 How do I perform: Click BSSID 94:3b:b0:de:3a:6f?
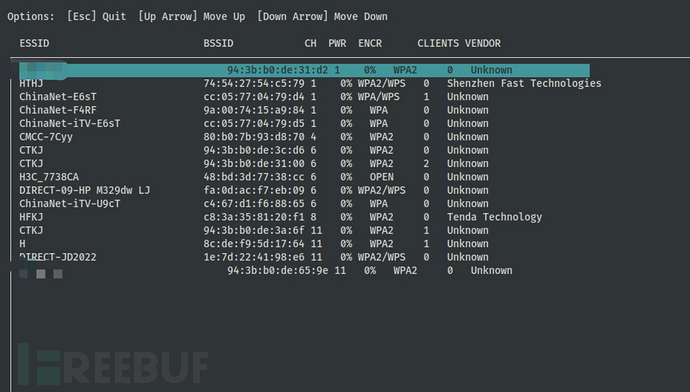click(254, 230)
